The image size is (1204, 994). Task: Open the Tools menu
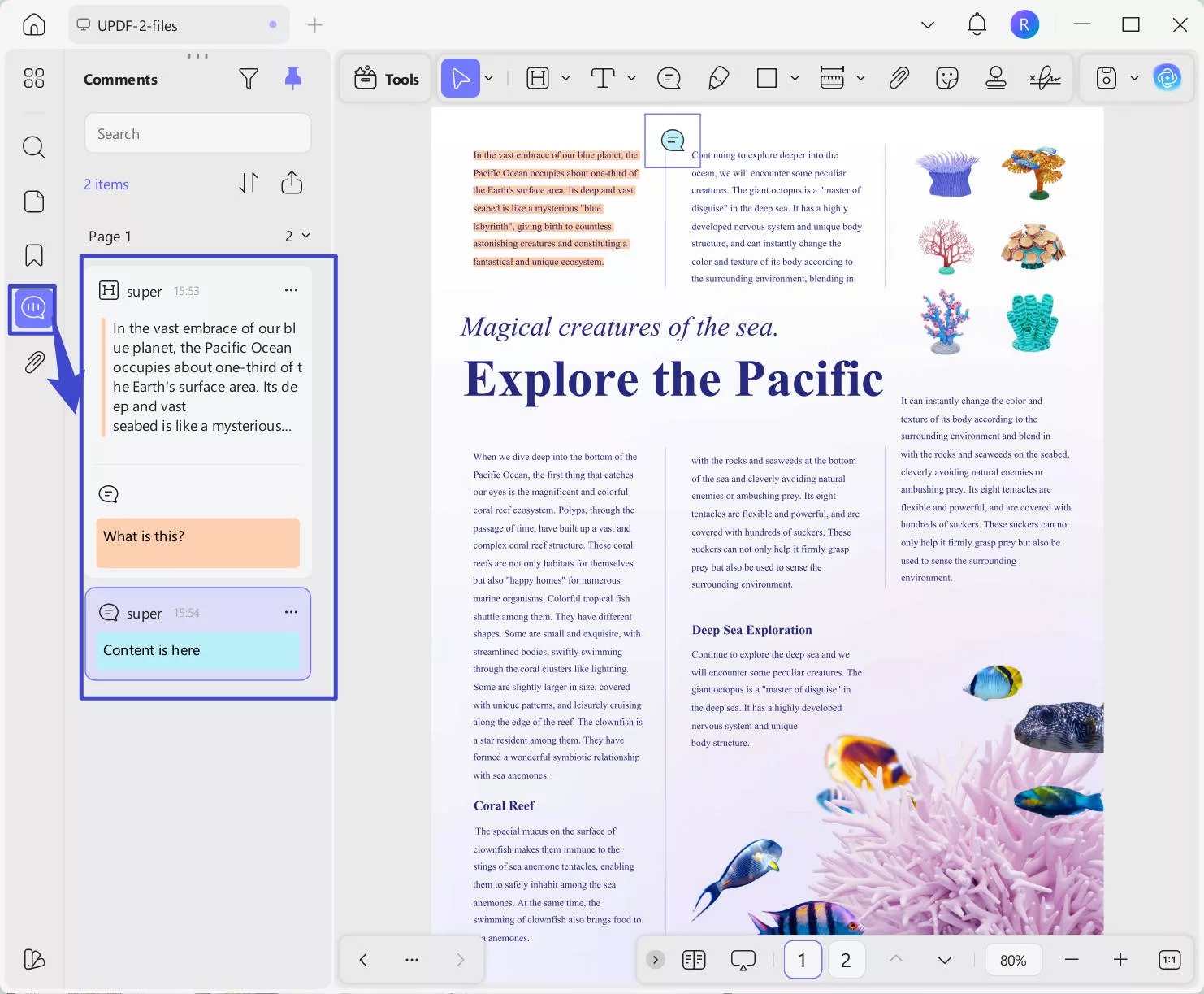tap(388, 78)
